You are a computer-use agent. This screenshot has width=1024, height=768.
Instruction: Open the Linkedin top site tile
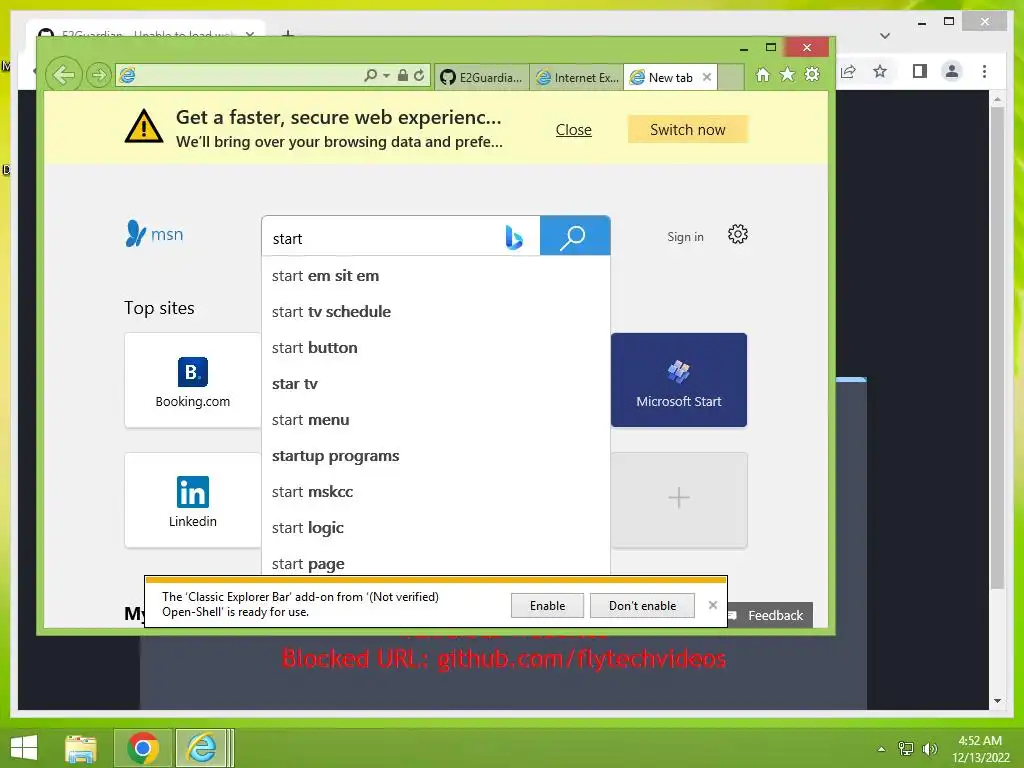pos(193,500)
